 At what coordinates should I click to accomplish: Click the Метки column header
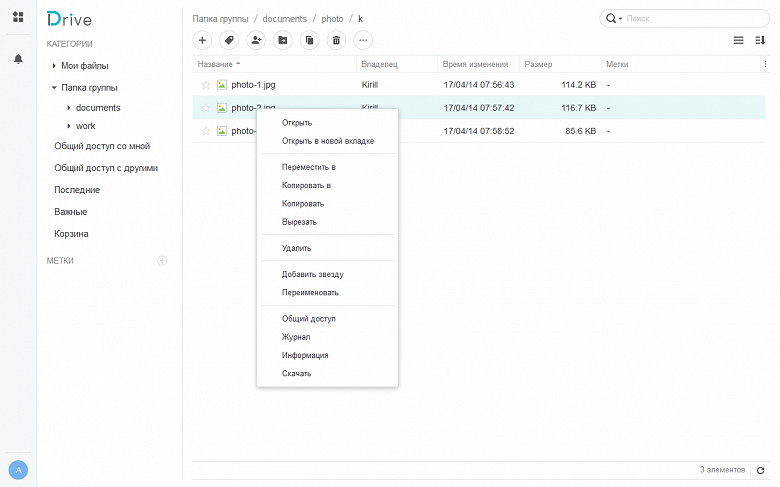click(617, 64)
